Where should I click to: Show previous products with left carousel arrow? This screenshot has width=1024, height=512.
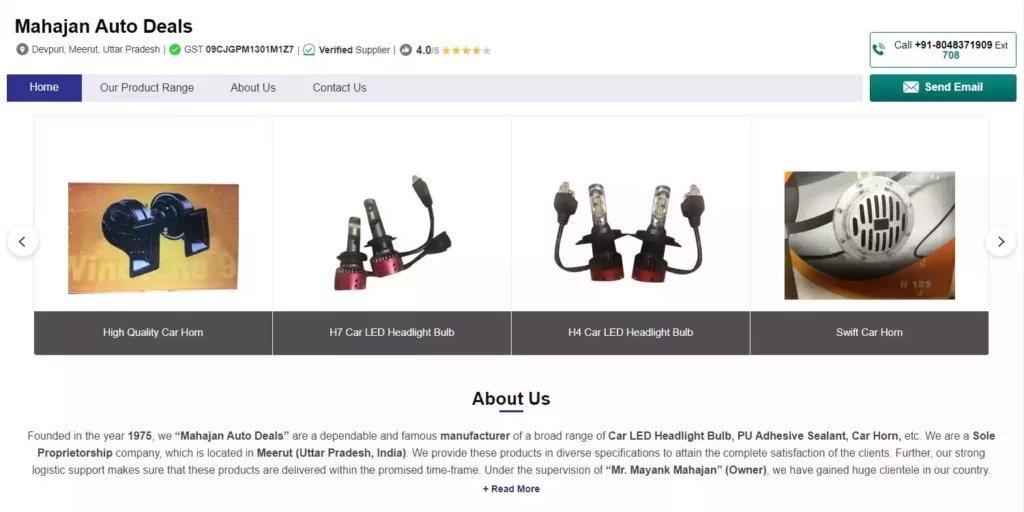[22, 242]
